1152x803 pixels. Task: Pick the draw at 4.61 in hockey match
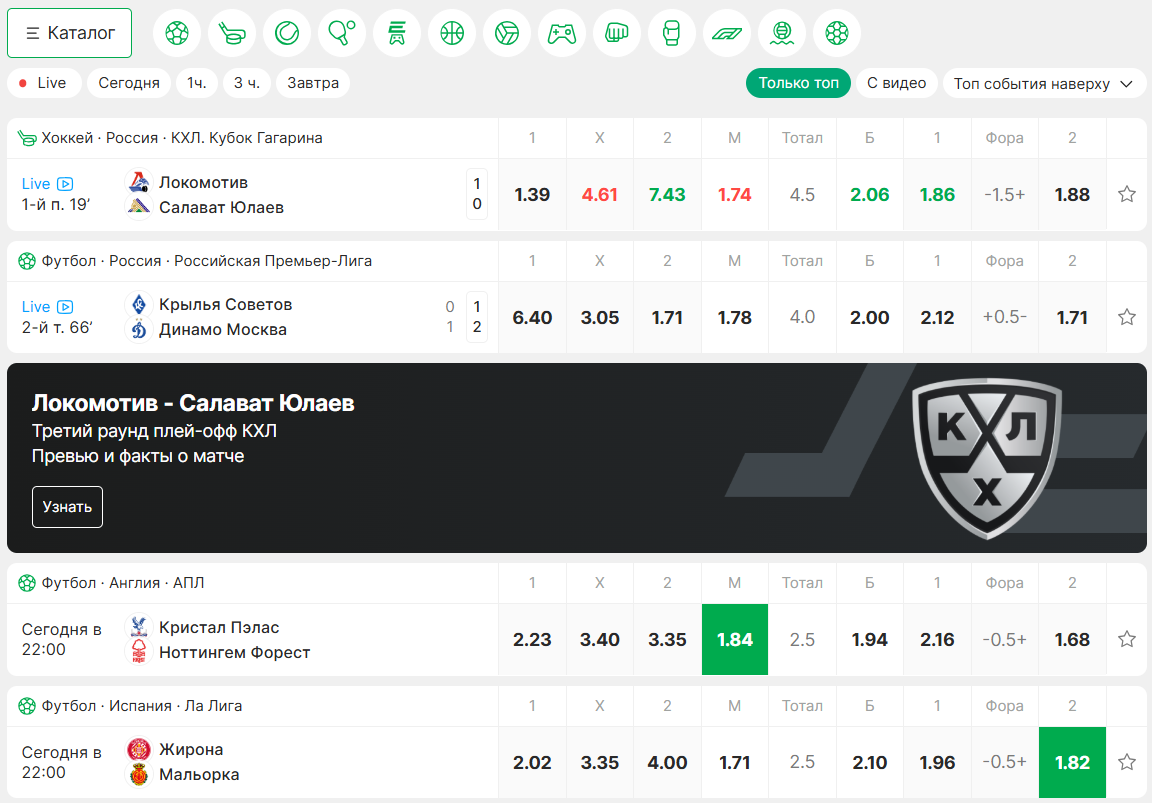[600, 195]
